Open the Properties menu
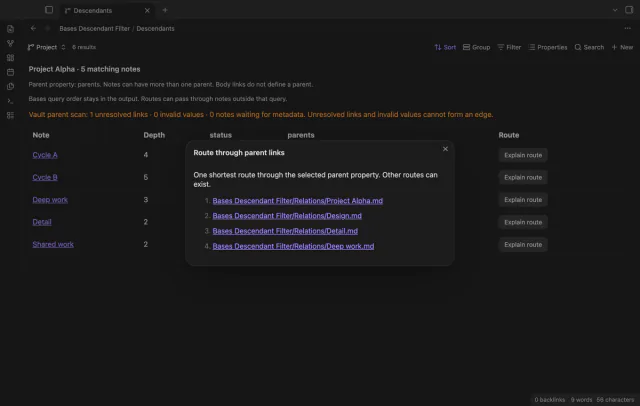Viewport: 640px width, 406px height. [x=547, y=47]
